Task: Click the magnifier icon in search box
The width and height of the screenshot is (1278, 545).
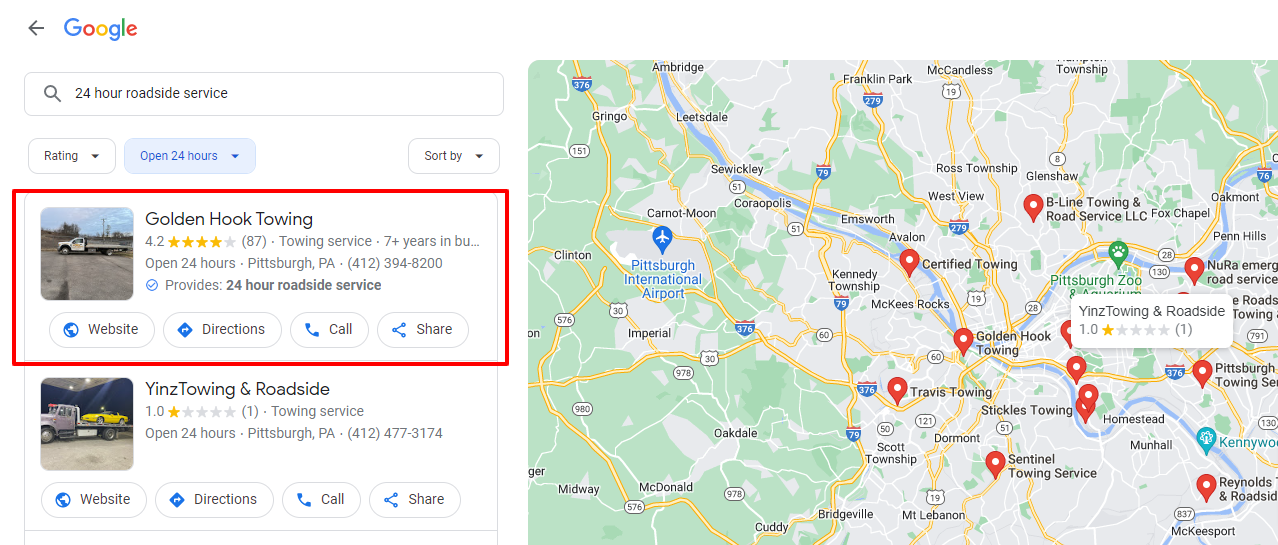Action: tap(53, 94)
